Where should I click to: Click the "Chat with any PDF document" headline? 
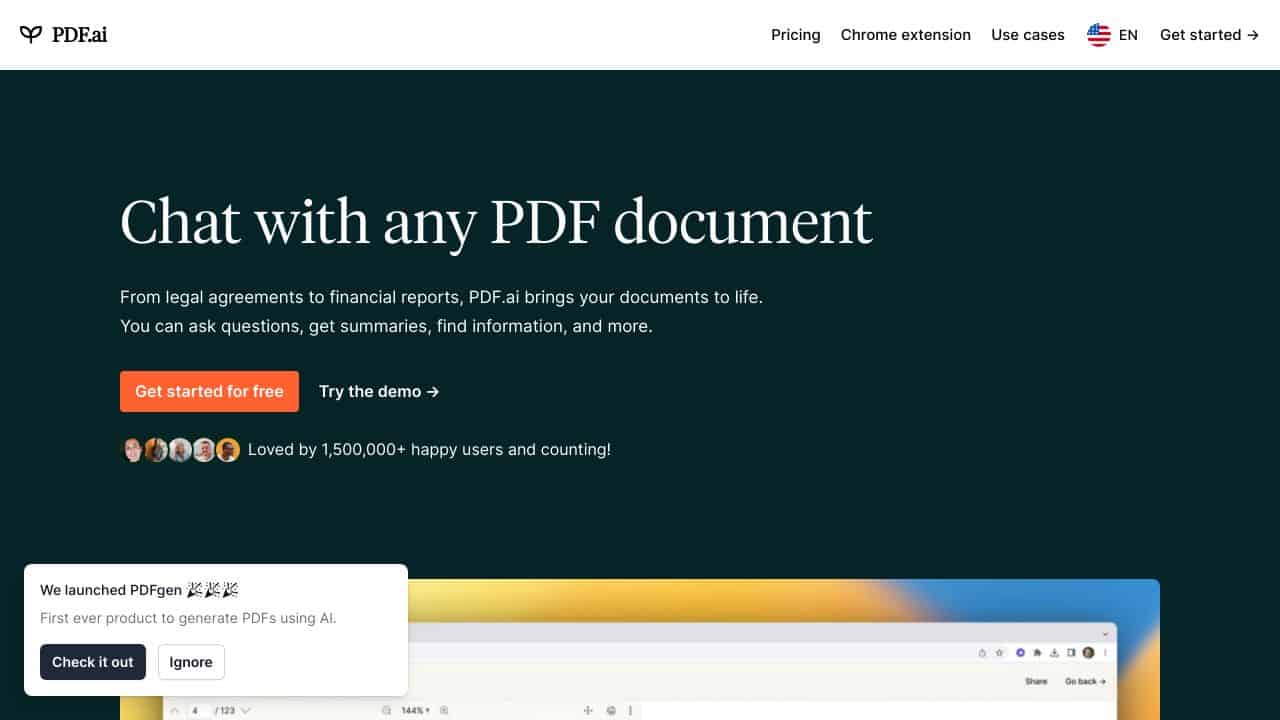(496, 222)
